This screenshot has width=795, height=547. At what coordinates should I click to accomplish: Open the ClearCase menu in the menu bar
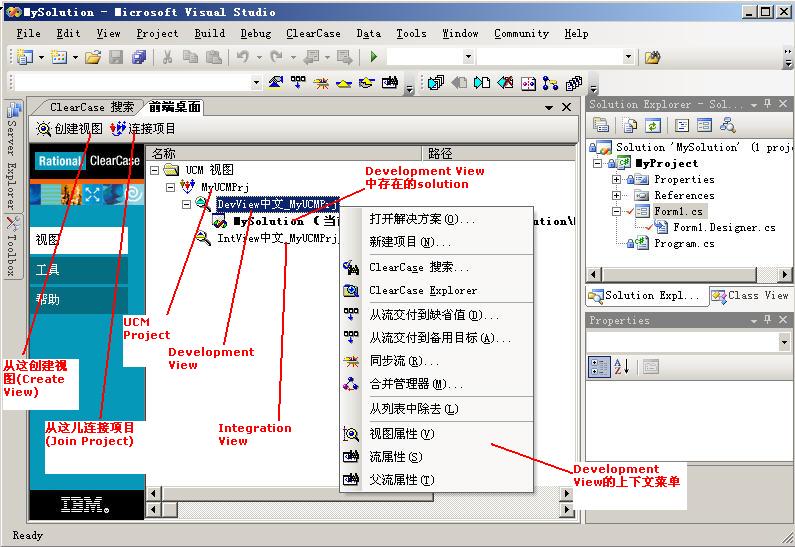pyautogui.click(x=313, y=33)
